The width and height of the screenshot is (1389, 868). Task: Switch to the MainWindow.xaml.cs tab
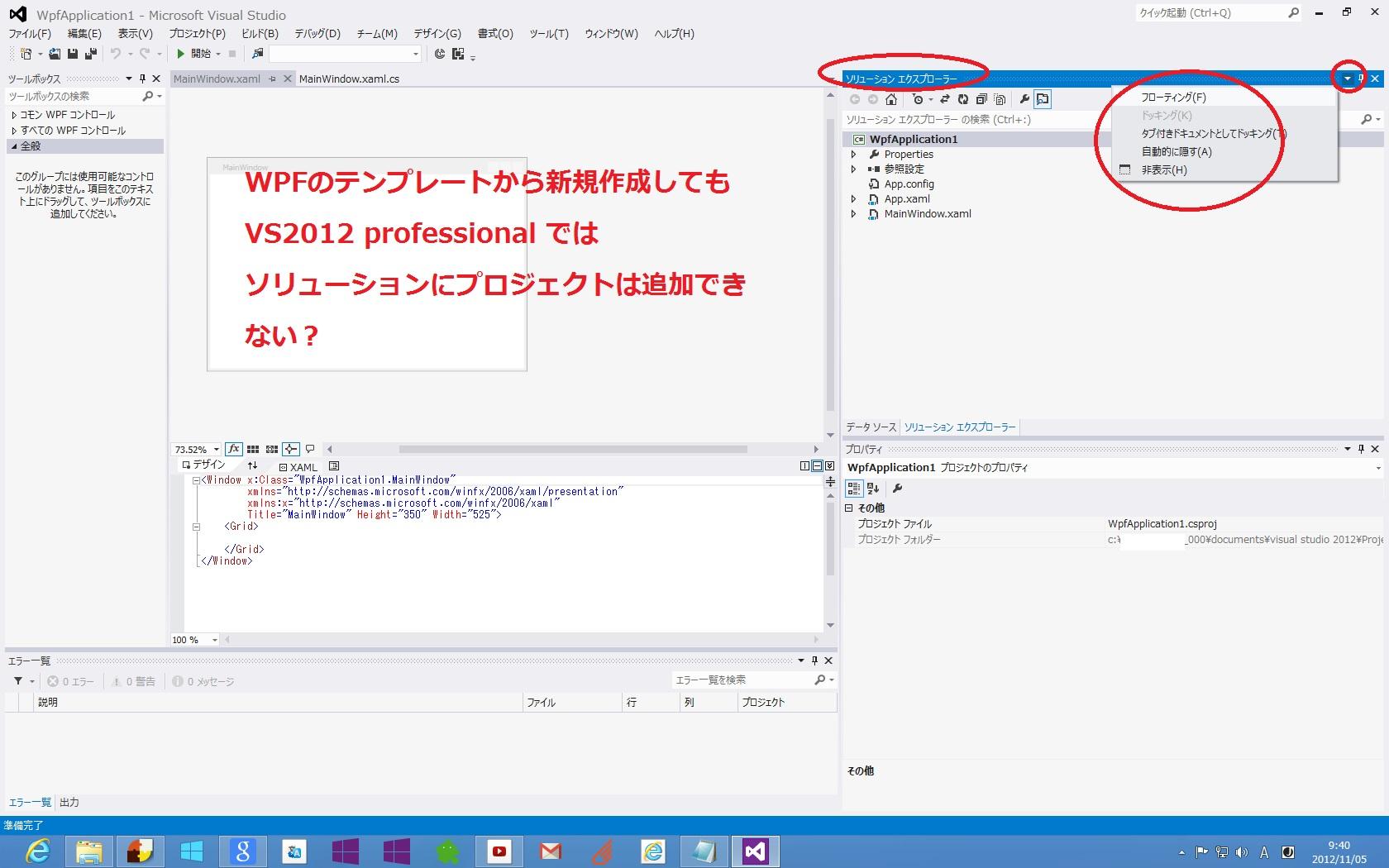(x=349, y=79)
